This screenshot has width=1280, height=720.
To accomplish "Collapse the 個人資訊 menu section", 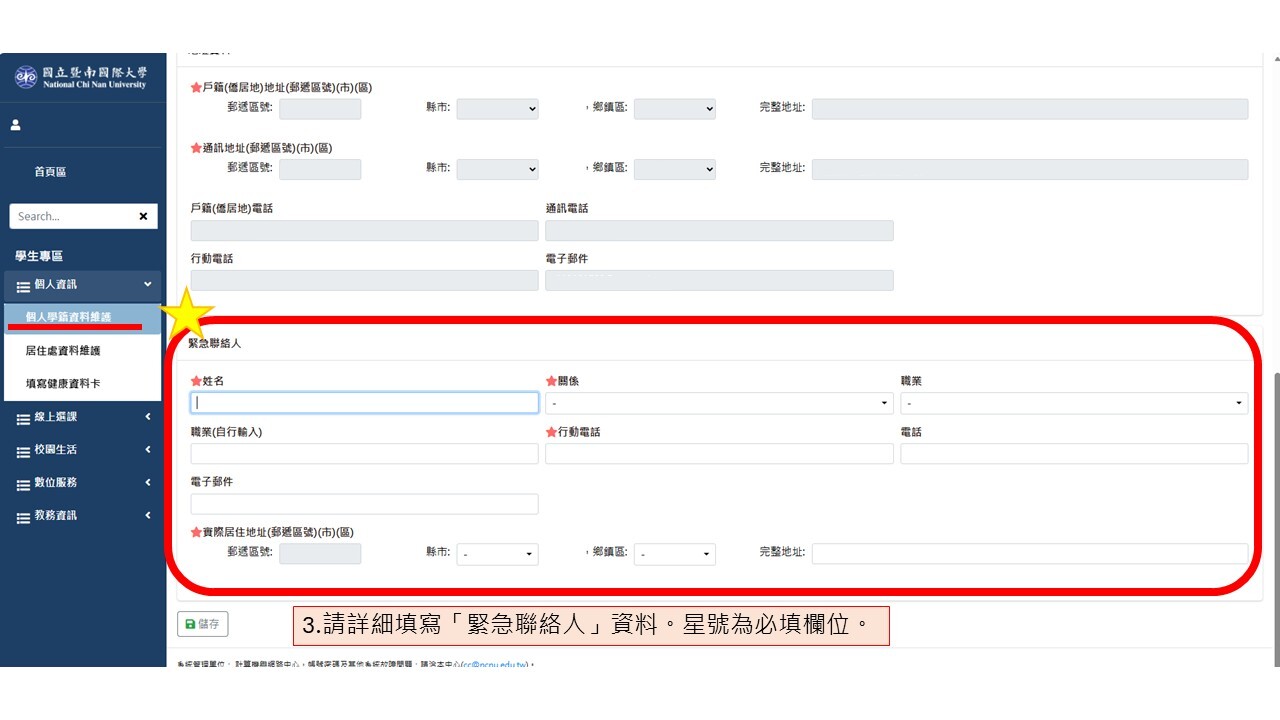I will (147, 286).
